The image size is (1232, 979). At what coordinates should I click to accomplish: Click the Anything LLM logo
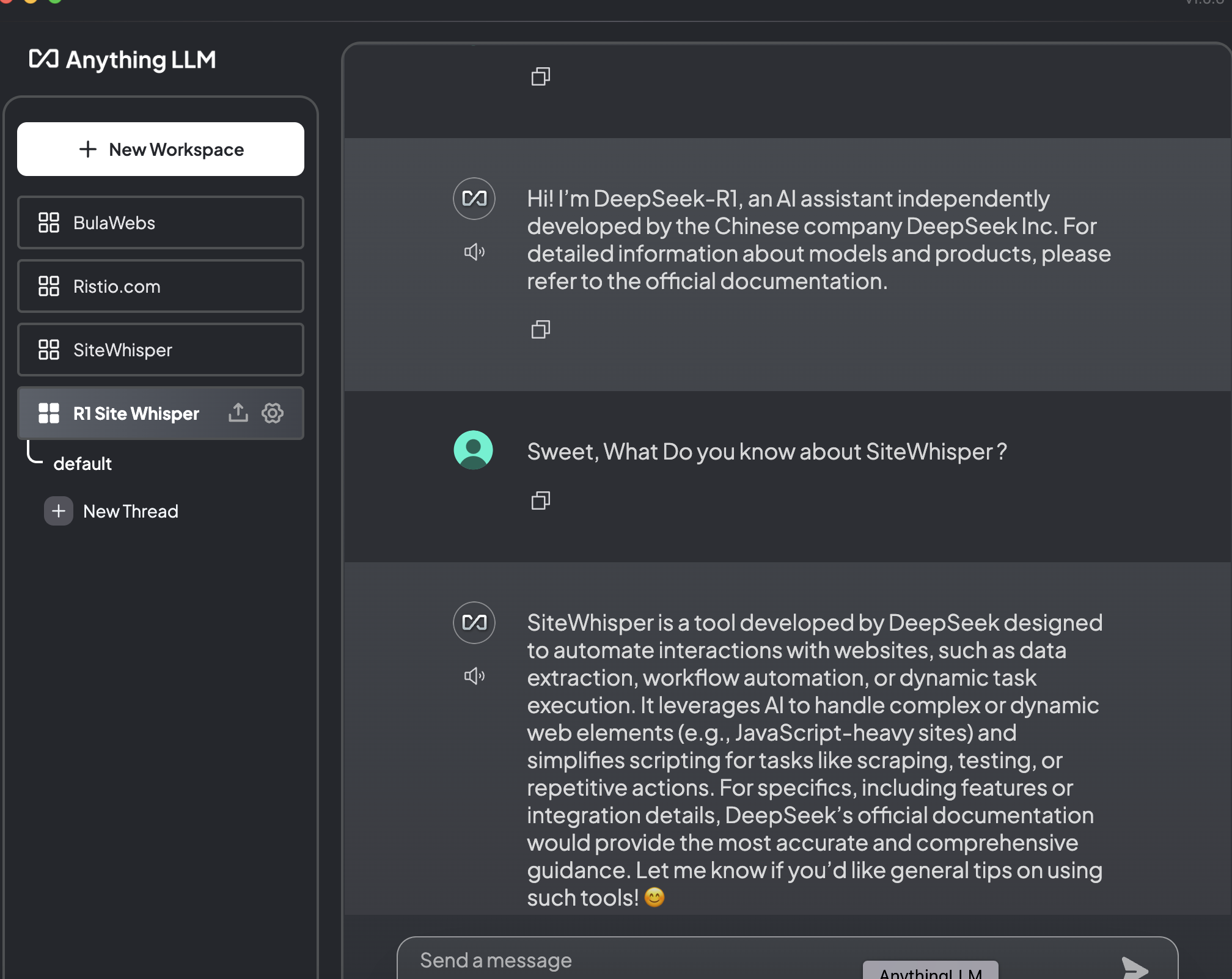point(122,60)
